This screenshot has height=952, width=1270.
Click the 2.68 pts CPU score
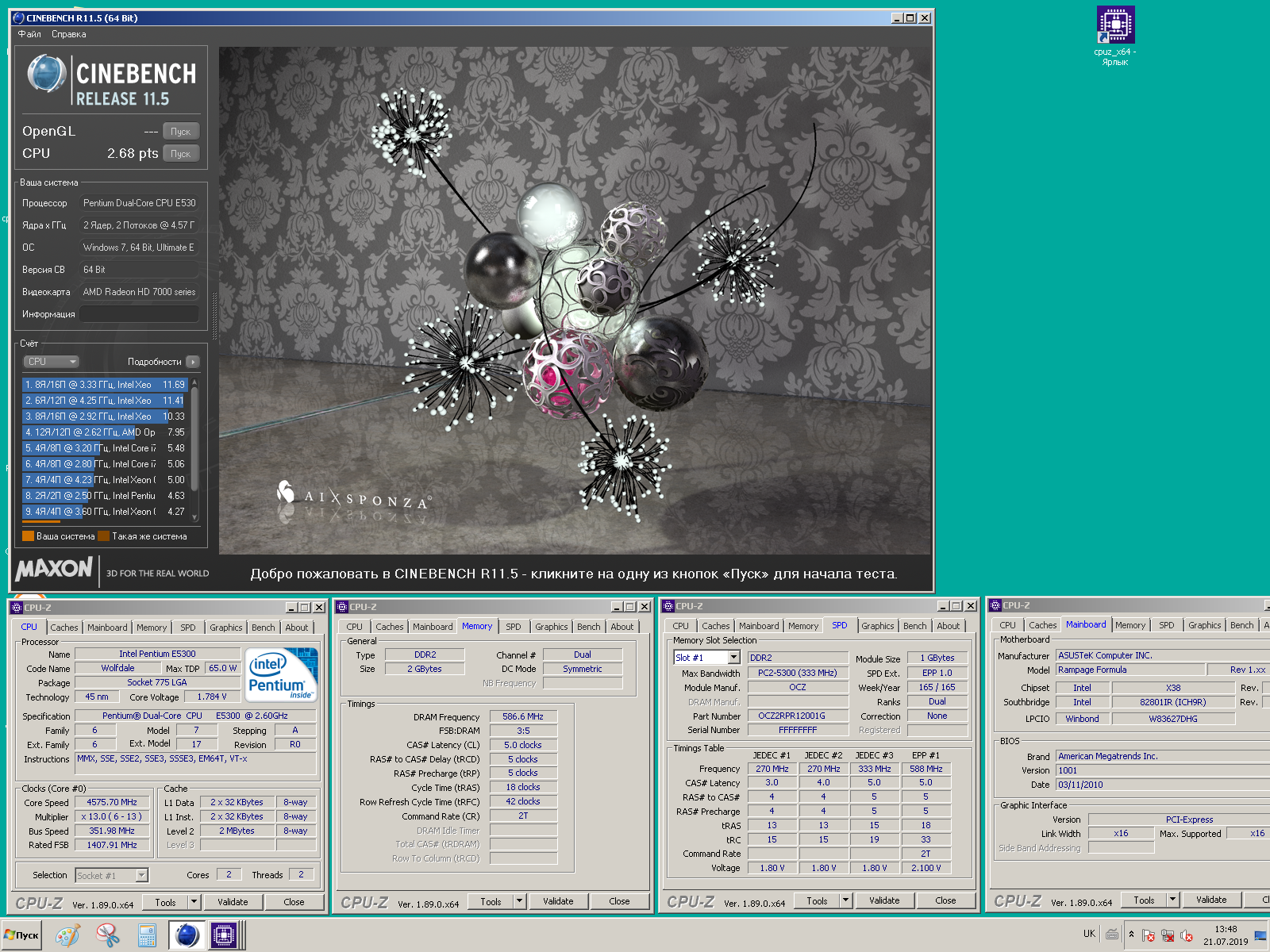click(133, 154)
